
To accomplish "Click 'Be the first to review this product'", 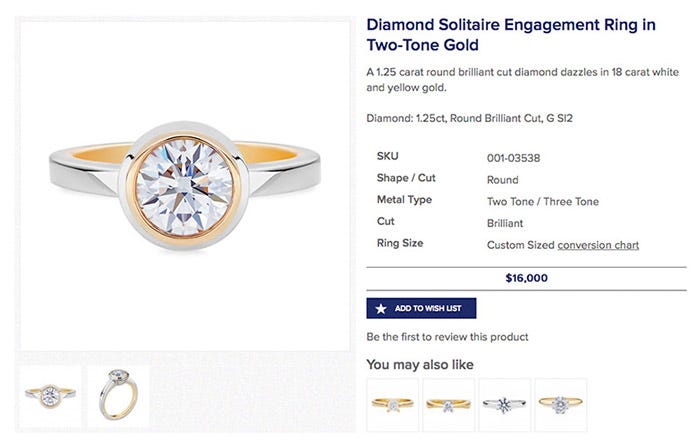I will 447,337.
